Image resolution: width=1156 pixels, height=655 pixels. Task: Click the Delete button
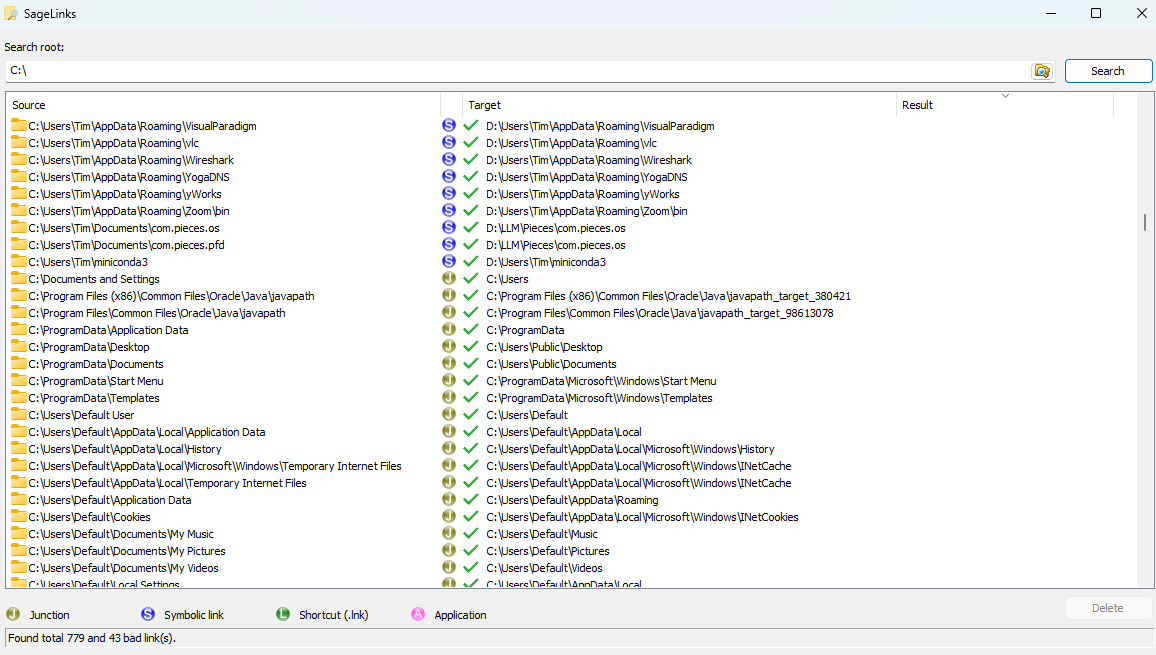1108,608
